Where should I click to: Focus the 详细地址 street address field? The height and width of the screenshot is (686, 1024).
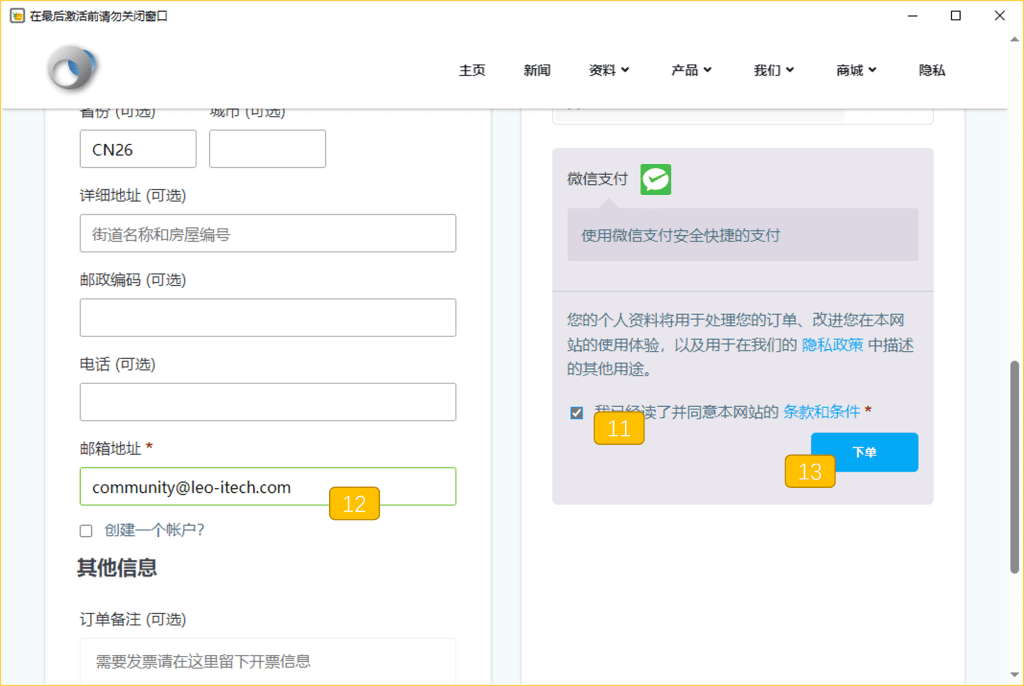(x=268, y=234)
